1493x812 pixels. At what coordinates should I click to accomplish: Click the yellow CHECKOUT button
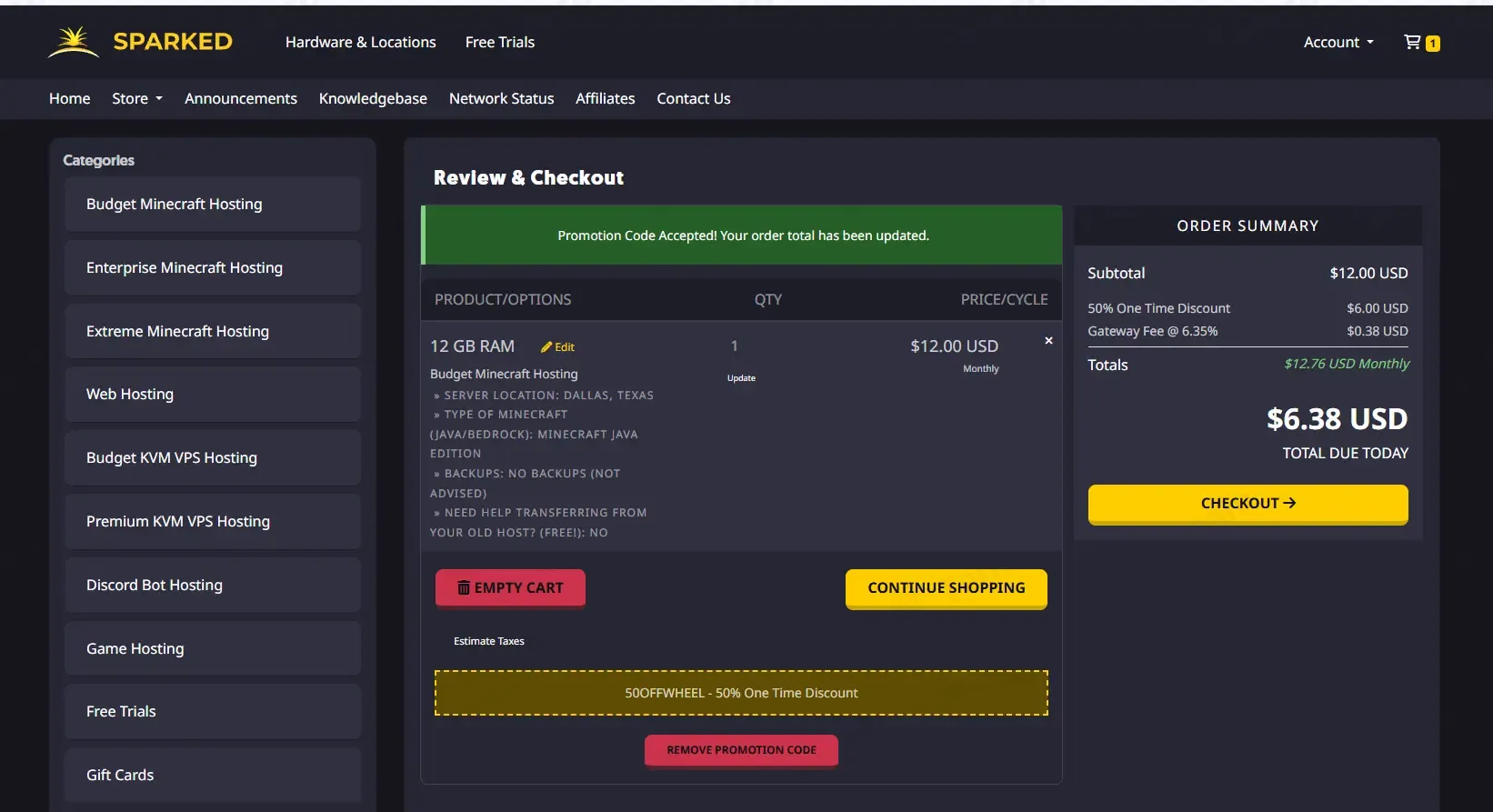tap(1248, 504)
